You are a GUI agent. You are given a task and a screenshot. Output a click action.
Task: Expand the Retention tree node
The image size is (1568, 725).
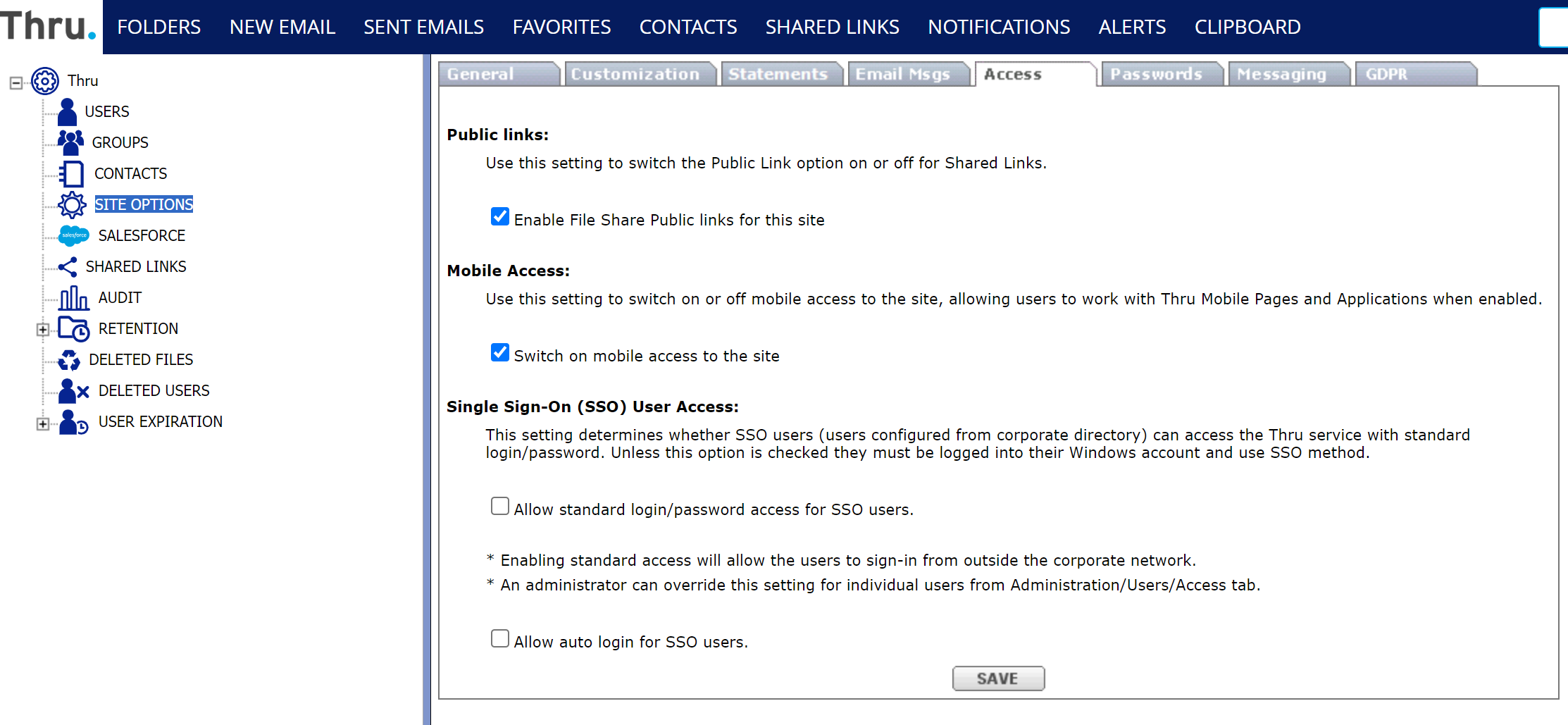coord(43,329)
